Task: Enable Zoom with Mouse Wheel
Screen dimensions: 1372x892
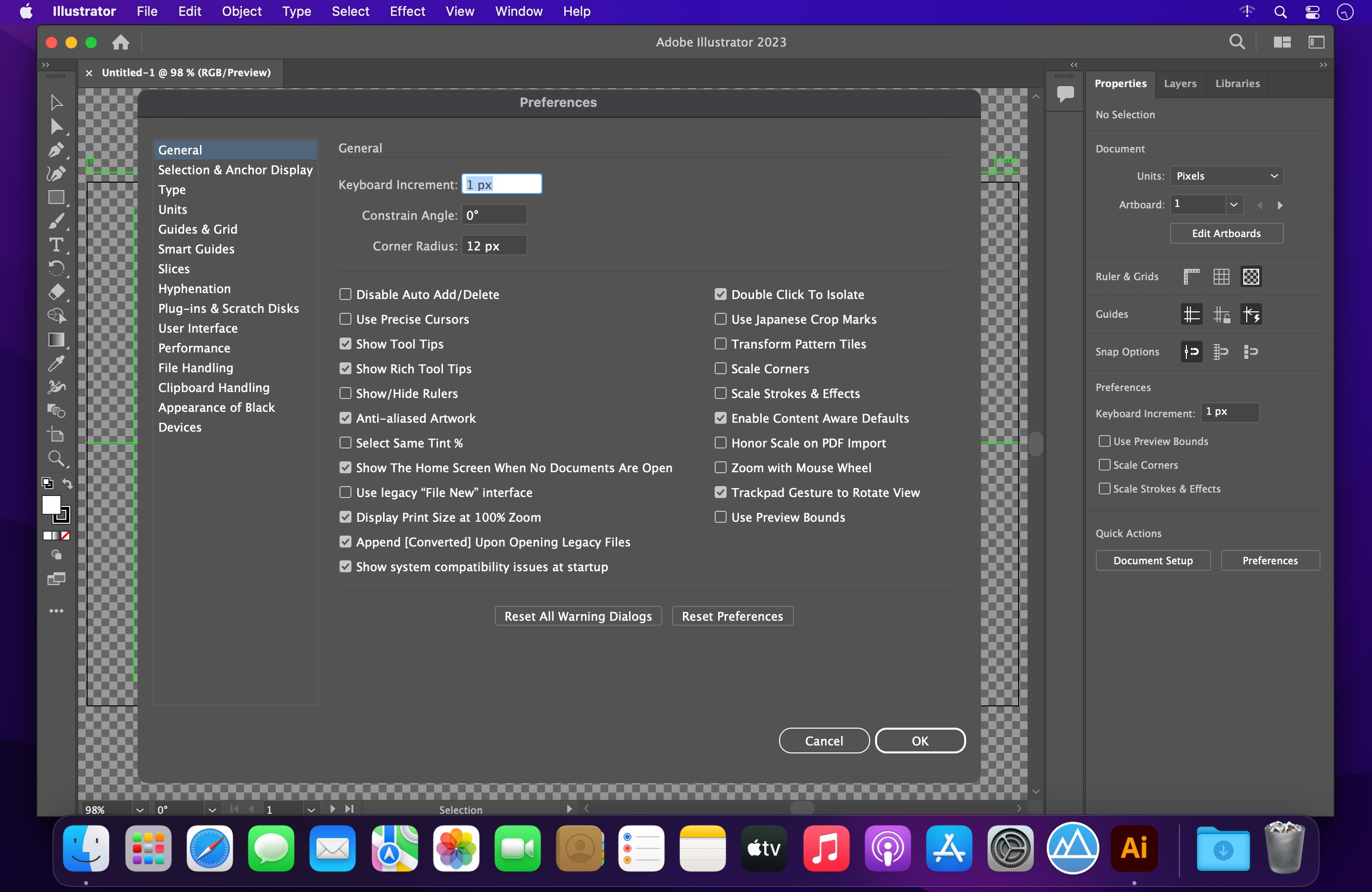Action: (x=720, y=468)
